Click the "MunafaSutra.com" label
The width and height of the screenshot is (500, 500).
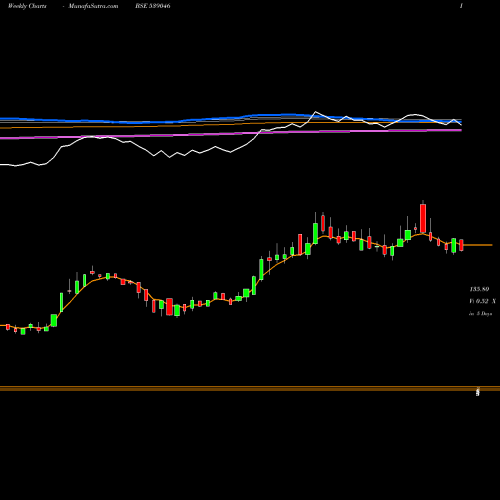click(93, 6)
